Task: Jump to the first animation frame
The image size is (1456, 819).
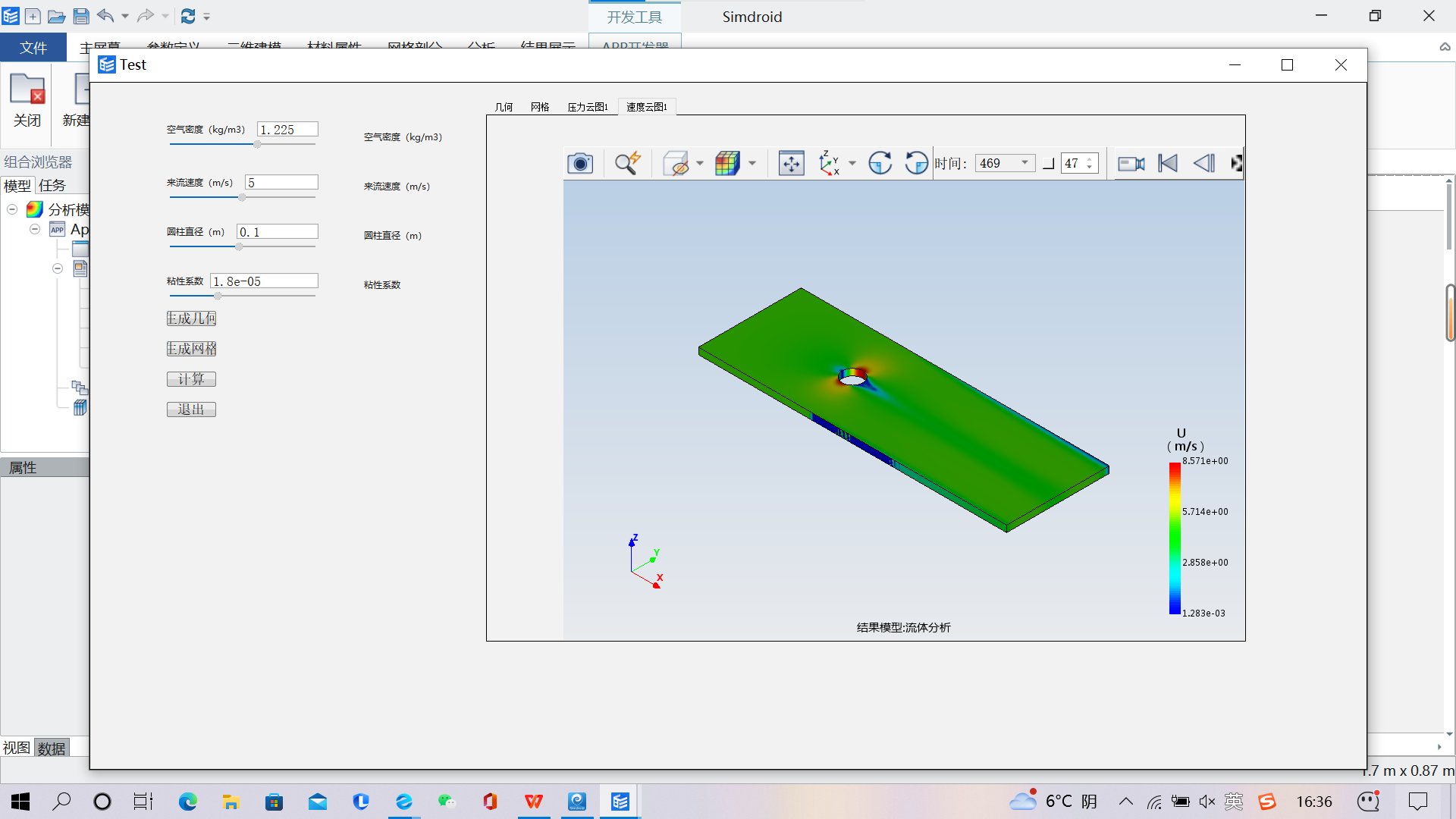Action: pos(1168,163)
